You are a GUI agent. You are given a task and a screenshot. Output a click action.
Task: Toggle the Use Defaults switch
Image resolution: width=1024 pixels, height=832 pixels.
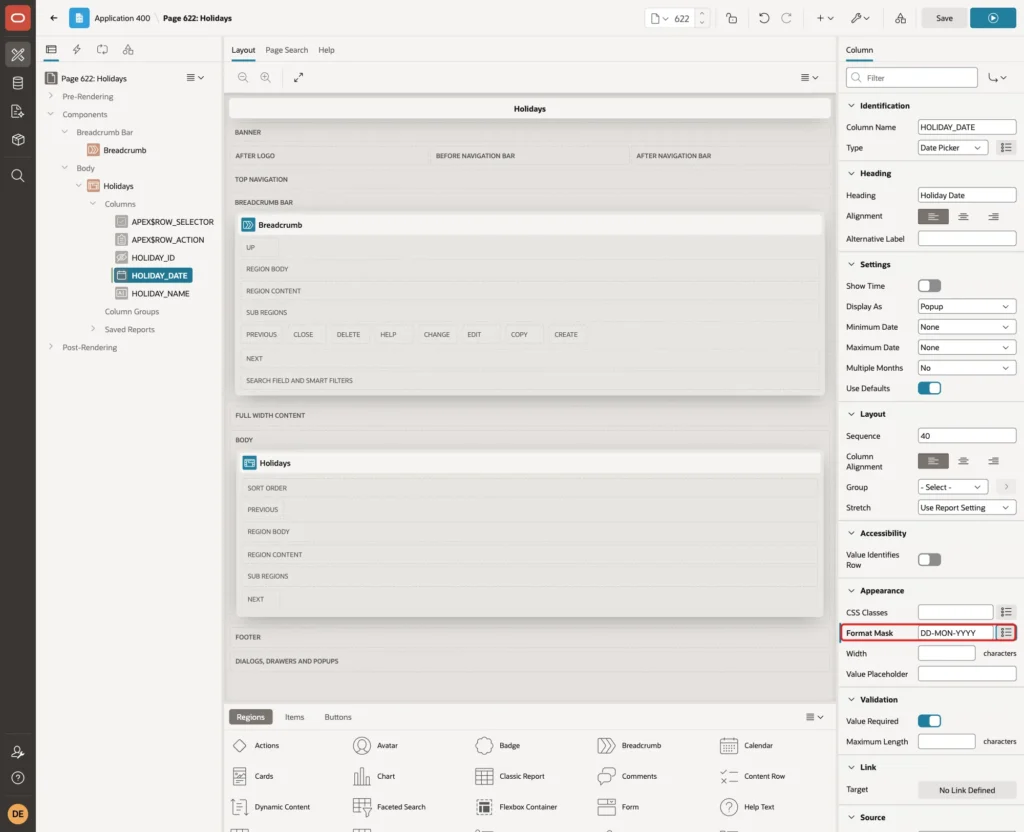(x=929, y=389)
